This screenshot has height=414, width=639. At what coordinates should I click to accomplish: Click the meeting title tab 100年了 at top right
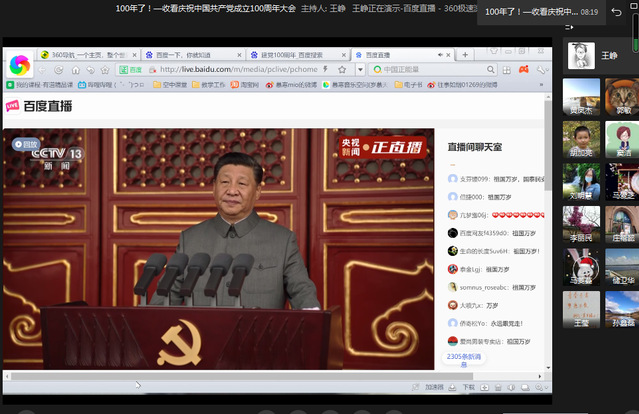tap(541, 12)
